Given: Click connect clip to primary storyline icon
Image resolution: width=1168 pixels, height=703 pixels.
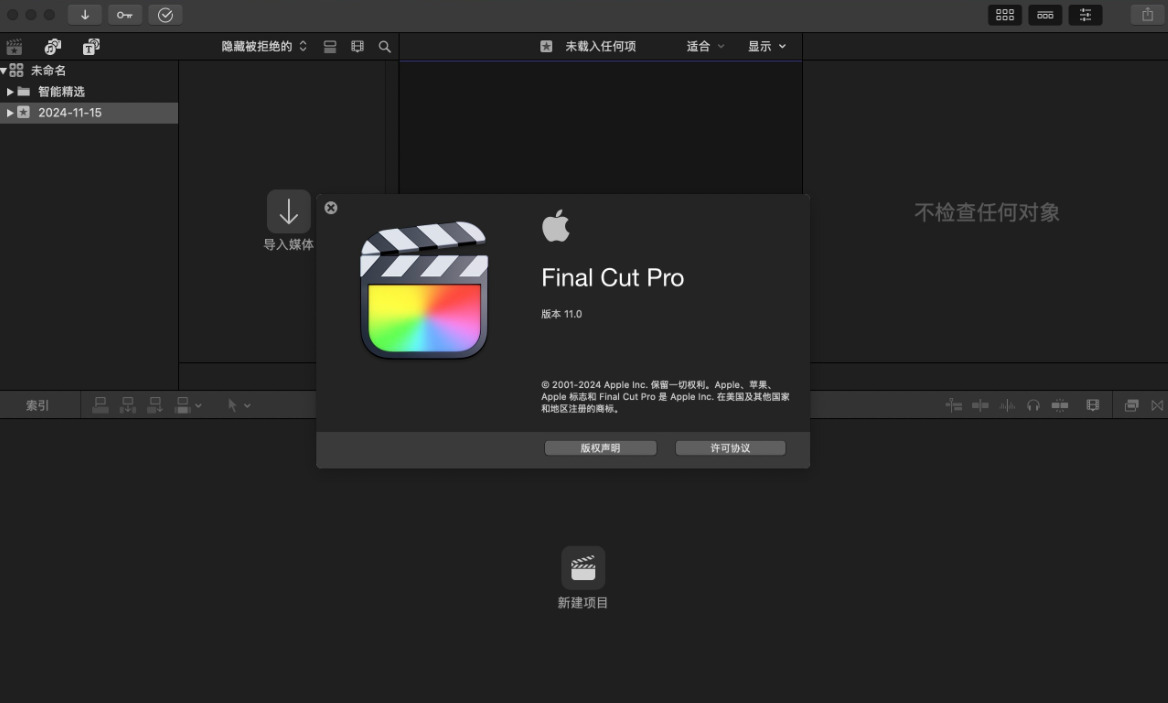Looking at the screenshot, I should (x=101, y=405).
